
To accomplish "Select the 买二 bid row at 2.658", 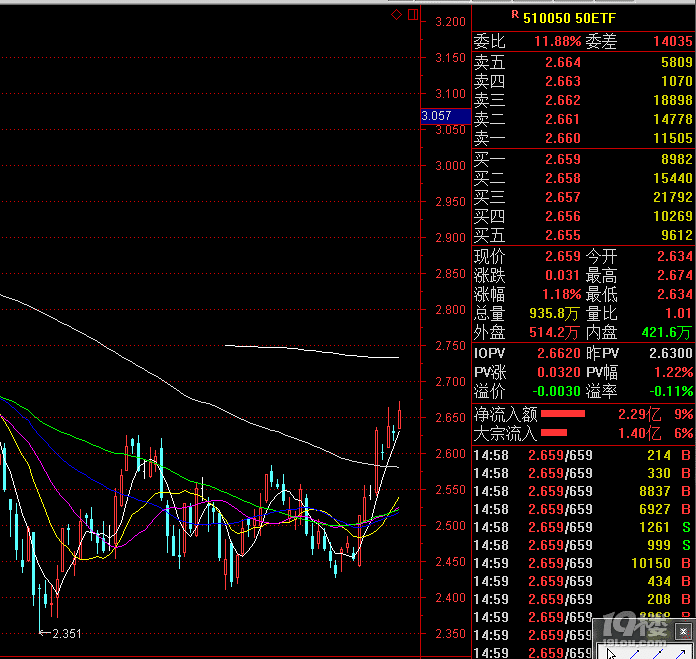I will [583, 178].
